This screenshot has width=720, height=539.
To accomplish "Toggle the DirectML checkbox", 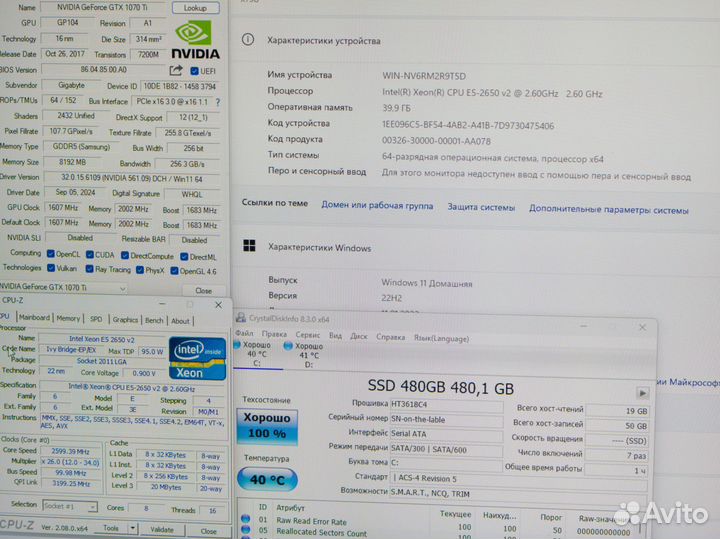I will [184, 257].
